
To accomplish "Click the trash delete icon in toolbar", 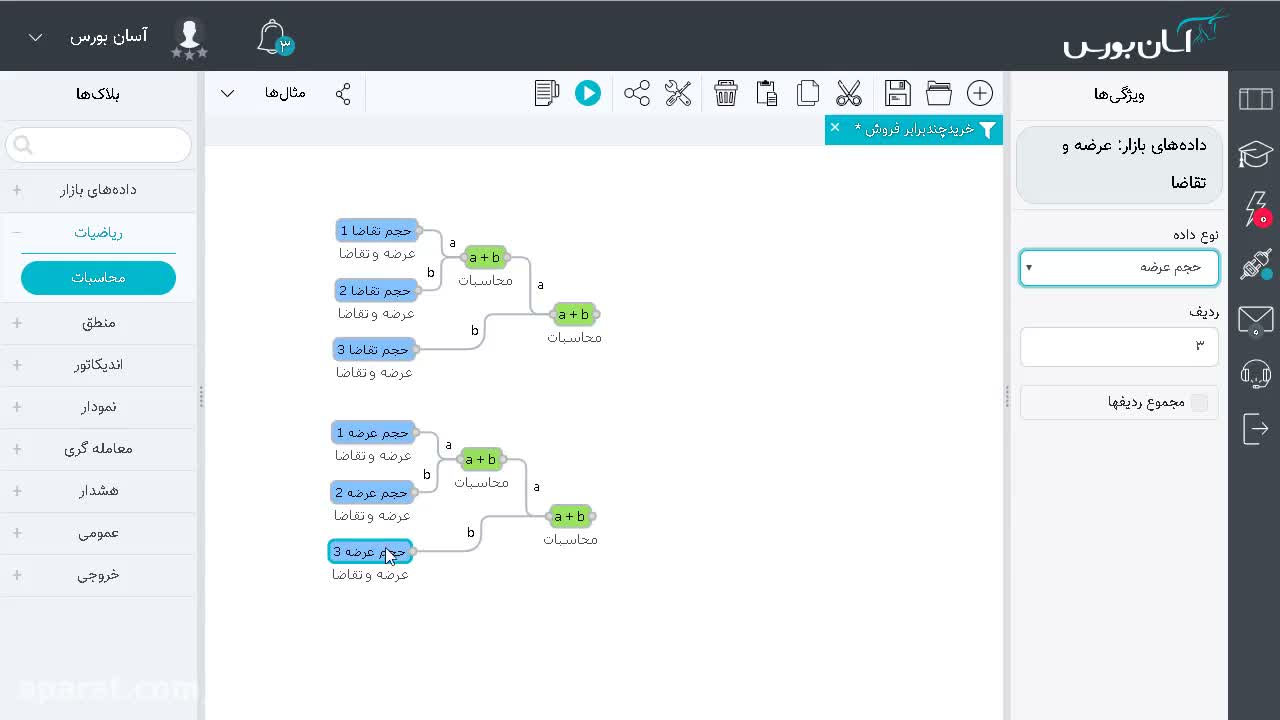I will click(726, 93).
